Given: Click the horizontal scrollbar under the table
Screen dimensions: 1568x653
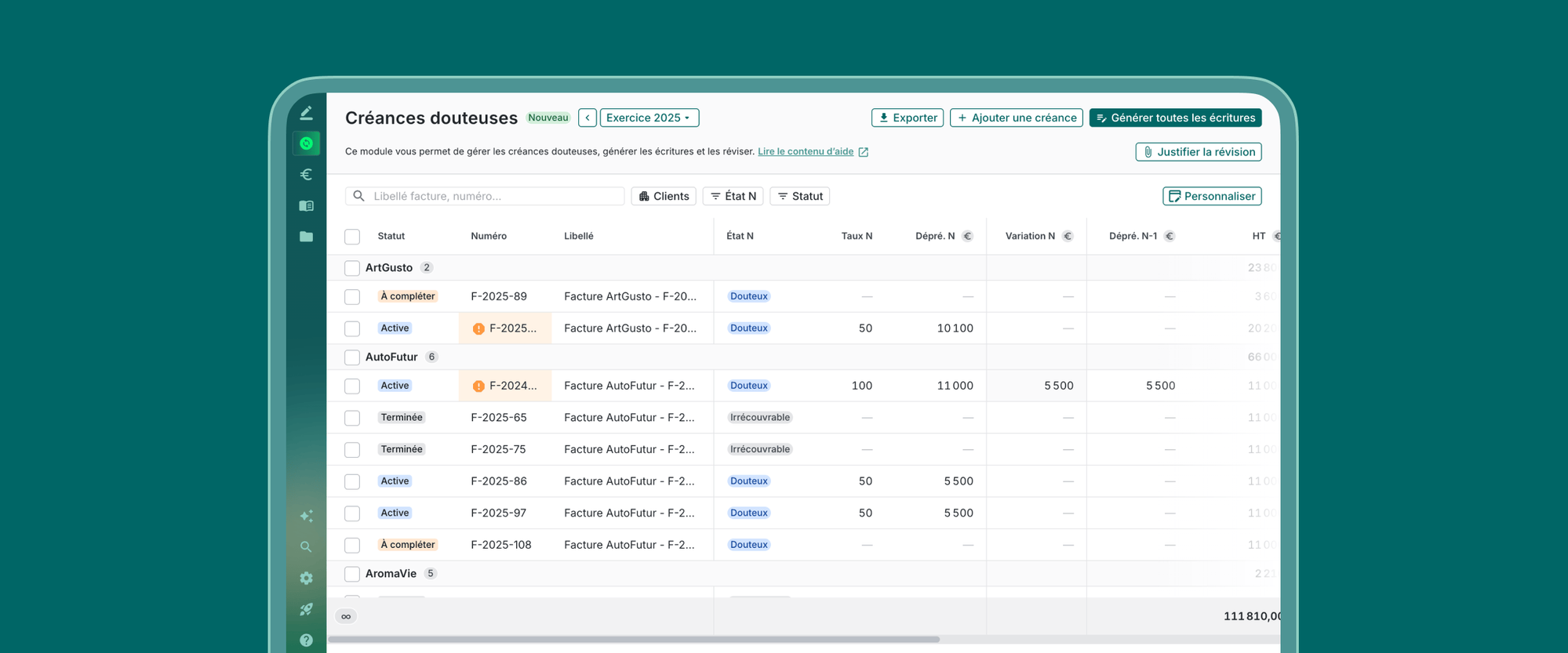Looking at the screenshot, I should [x=634, y=639].
